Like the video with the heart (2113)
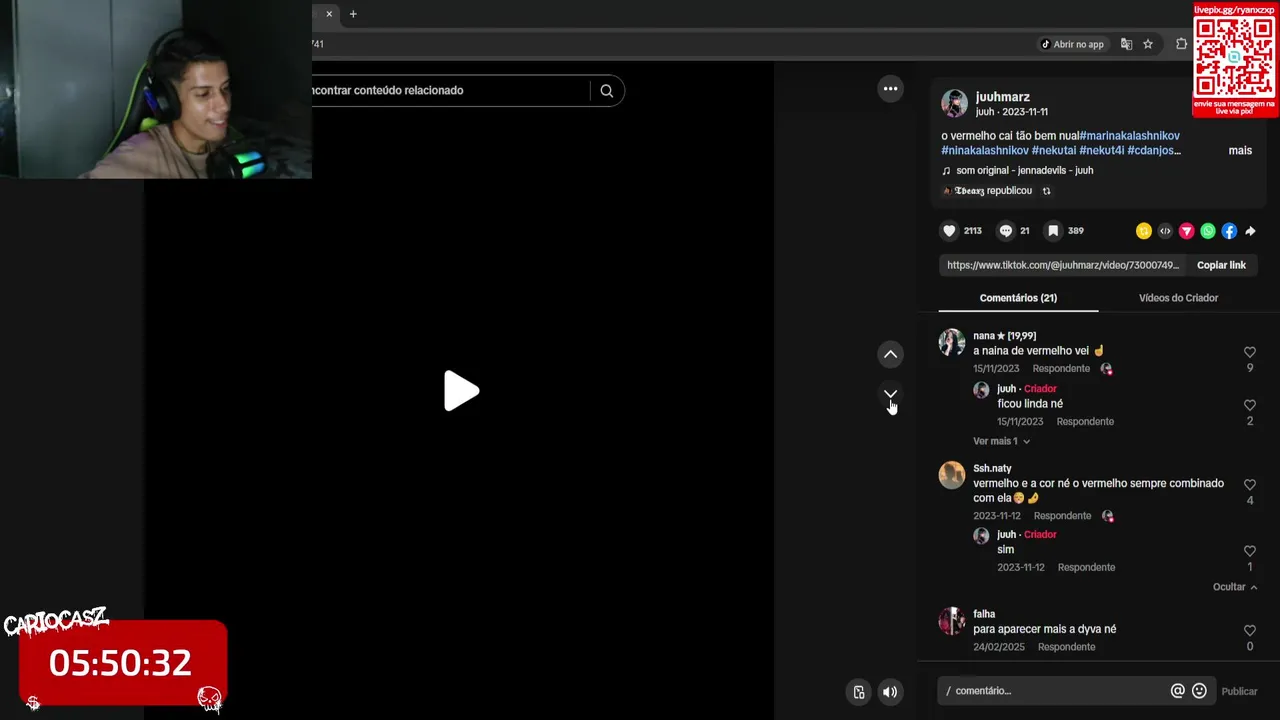Screen dimensions: 1280x720 [x=949, y=231]
